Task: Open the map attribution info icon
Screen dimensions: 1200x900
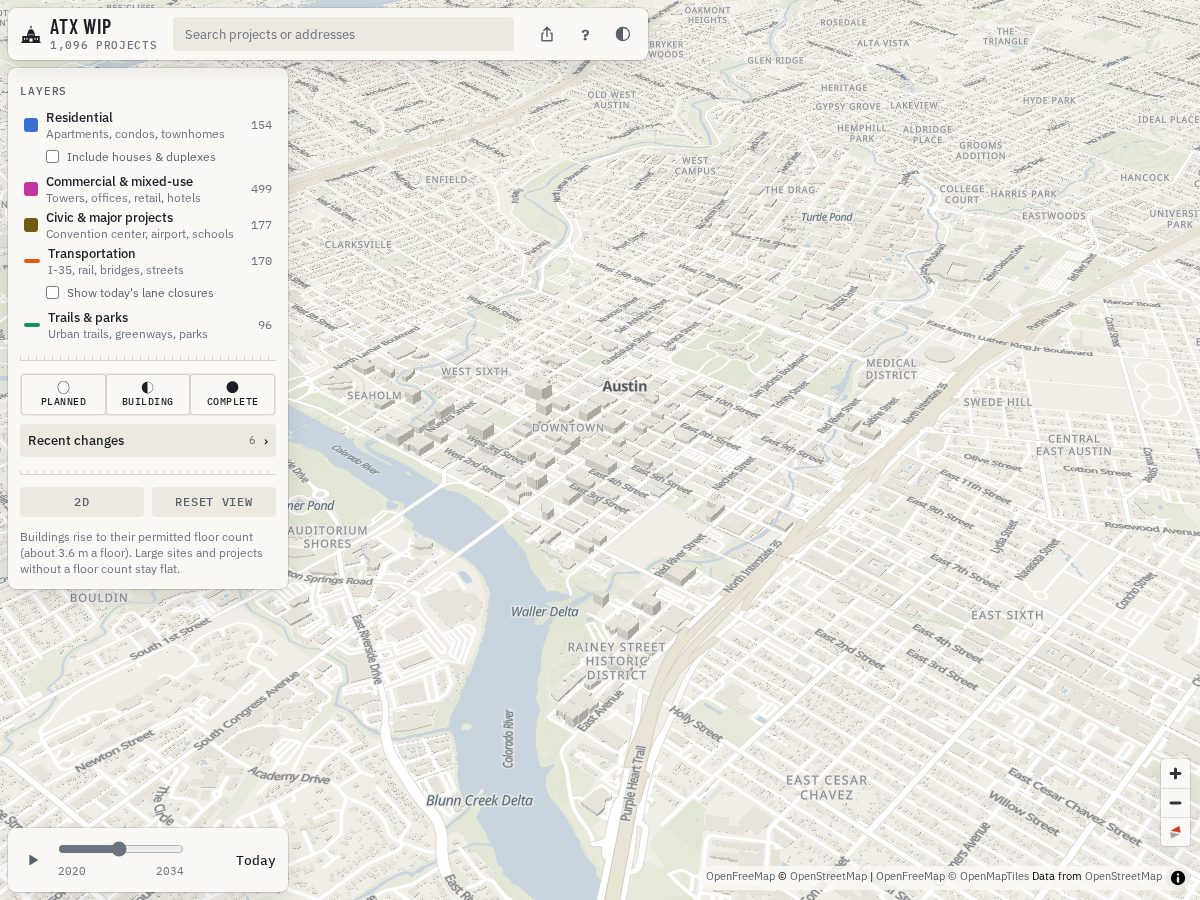Action: coord(1178,877)
